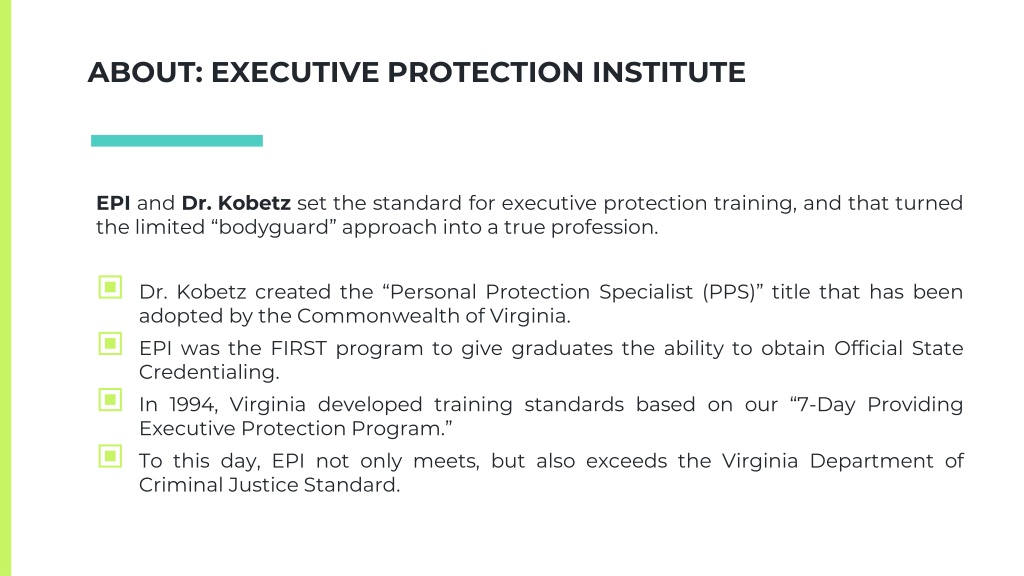The height and width of the screenshot is (576, 1024).
Task: Select the "(PPS)" abbreviation text
Action: point(733,292)
